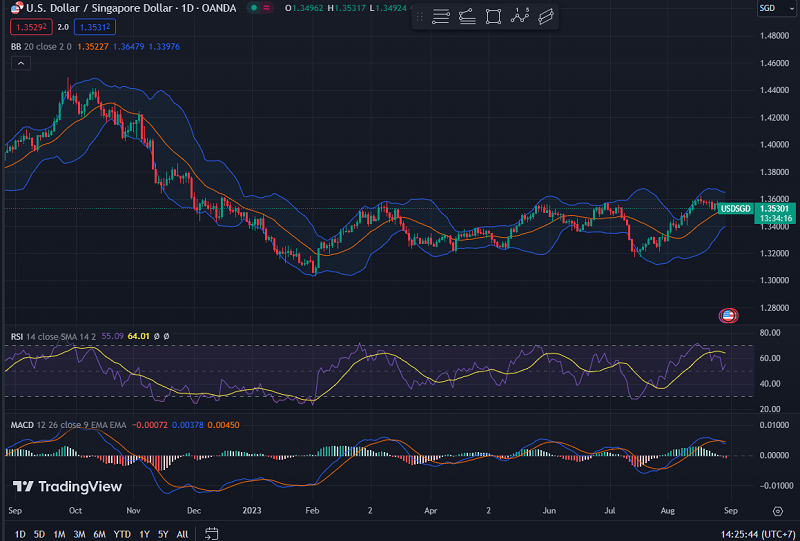Select the brush lines tool in floating toolbar
Viewport: 800px width, 541px height.
(x=468, y=17)
